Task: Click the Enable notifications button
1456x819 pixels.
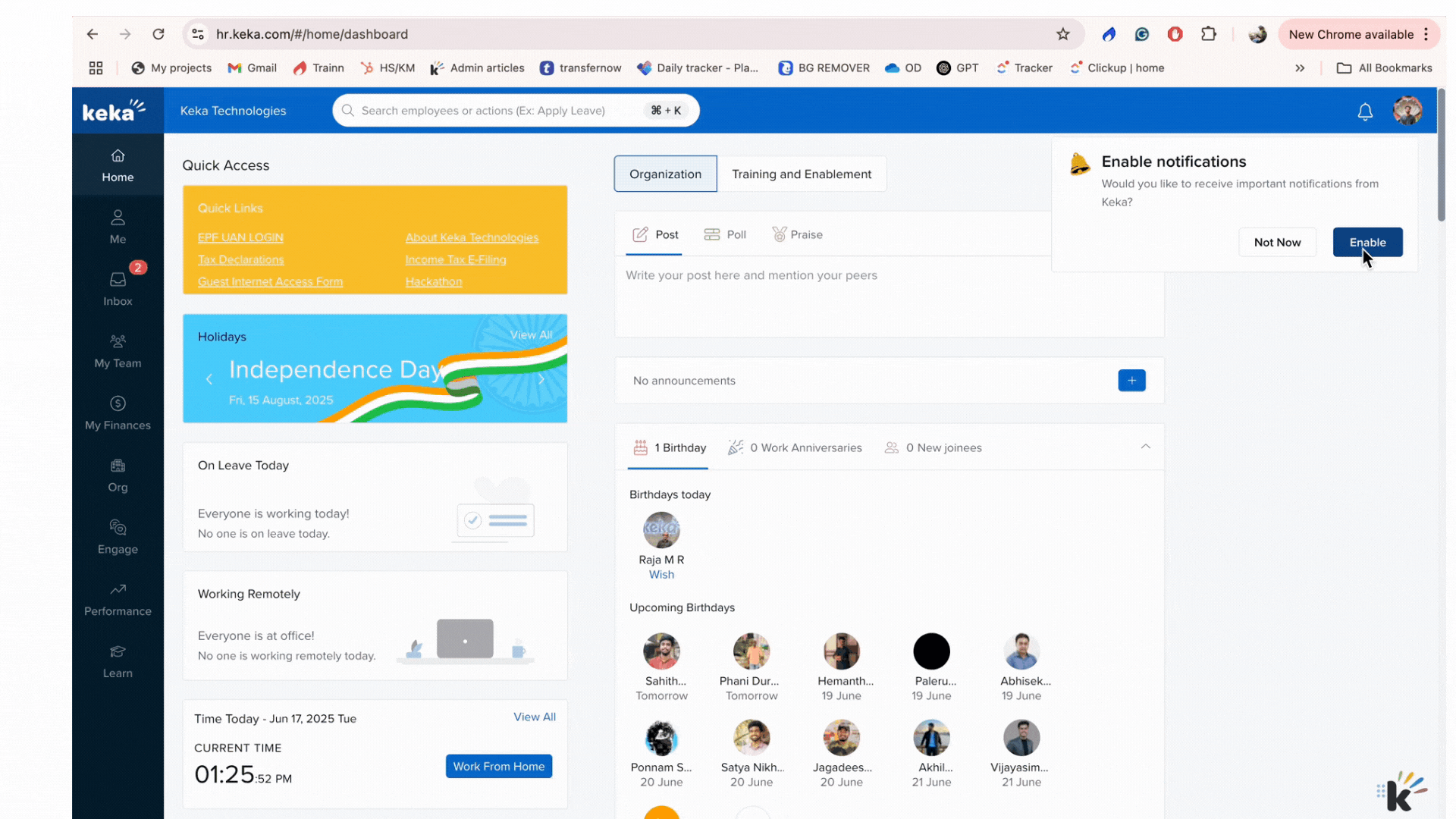Action: [1367, 242]
